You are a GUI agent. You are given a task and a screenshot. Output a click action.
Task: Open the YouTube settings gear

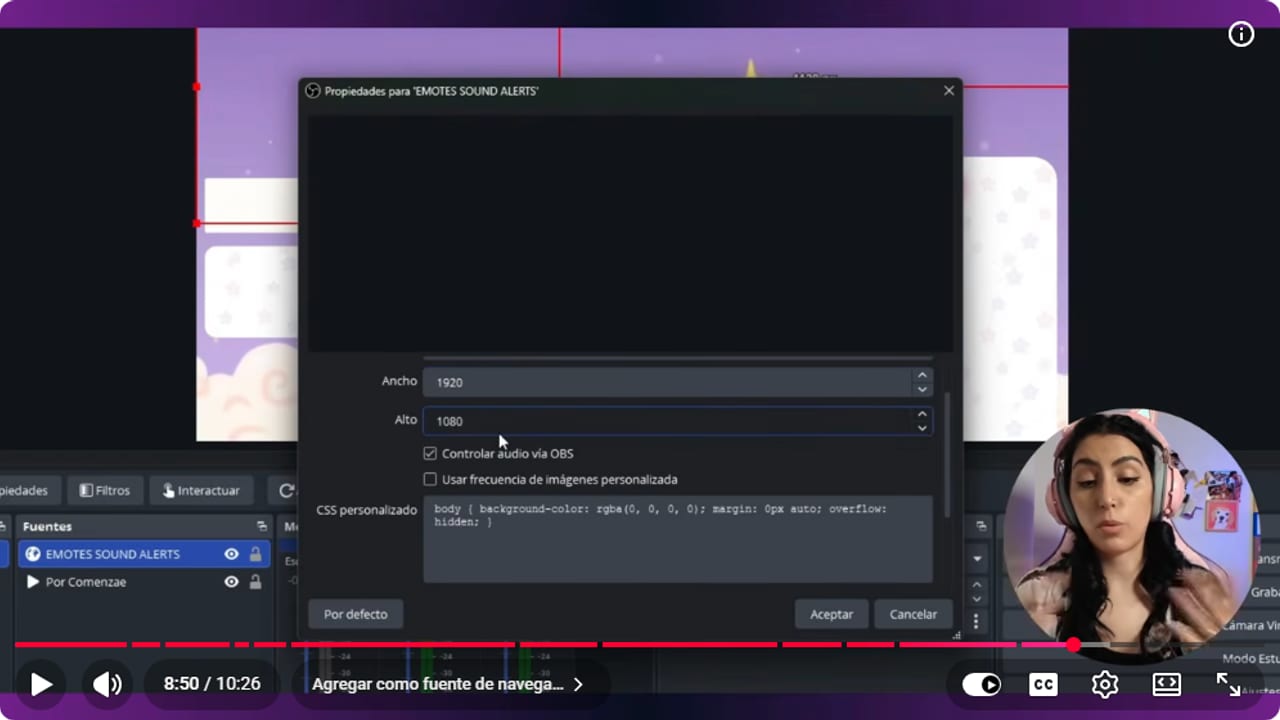pos(1105,684)
